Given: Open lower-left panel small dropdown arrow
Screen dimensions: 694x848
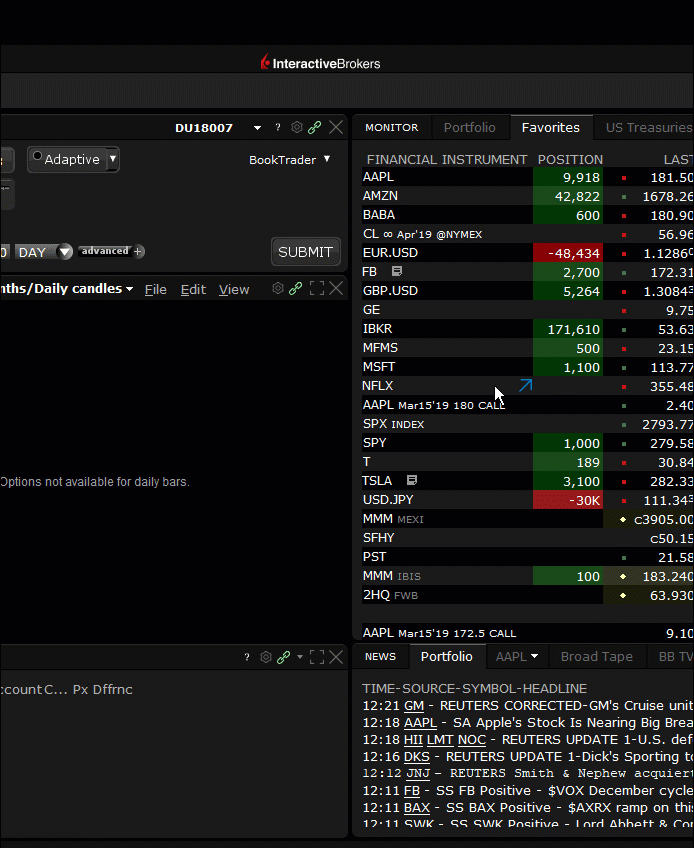Looking at the screenshot, I should pyautogui.click(x=300, y=657).
